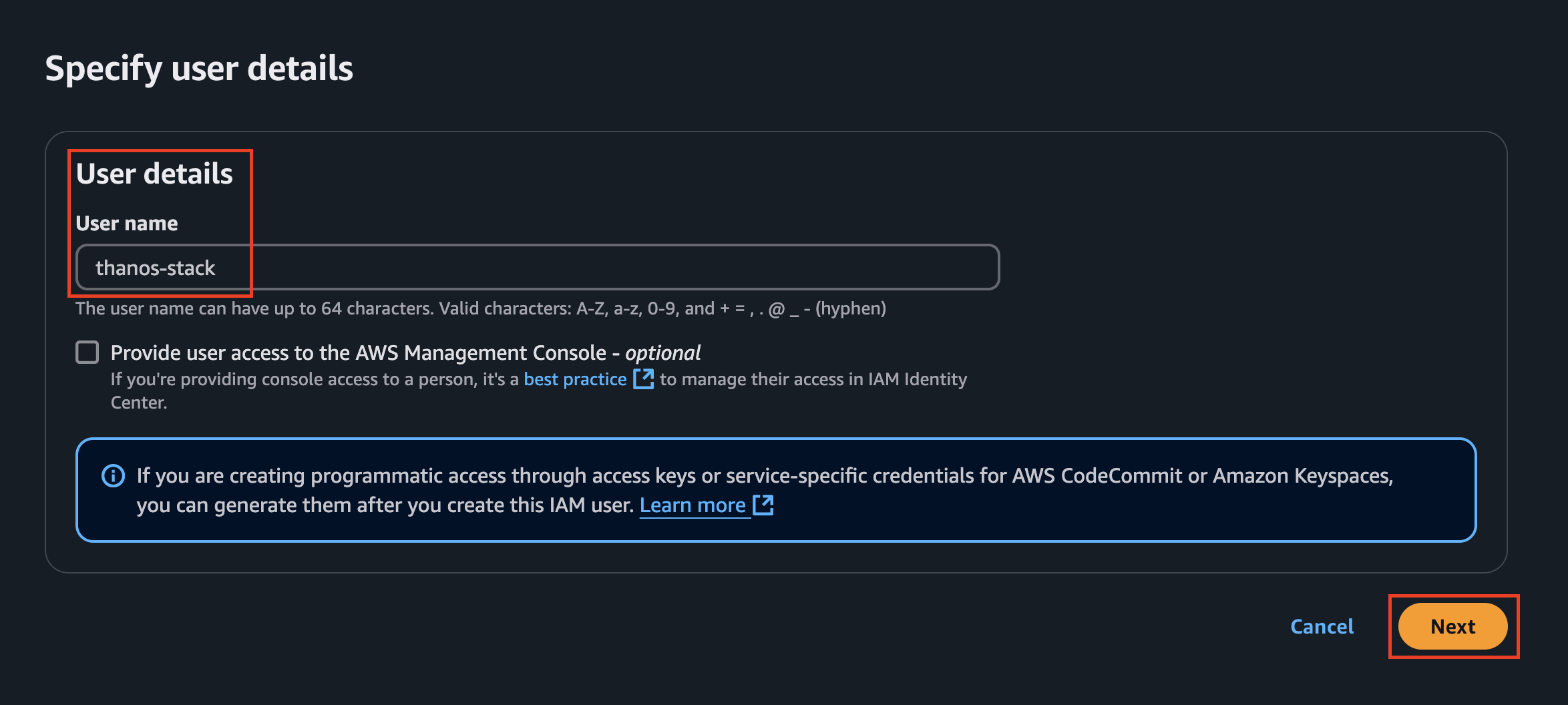Click the orange Next button
The image size is (1568, 705).
(1452, 626)
